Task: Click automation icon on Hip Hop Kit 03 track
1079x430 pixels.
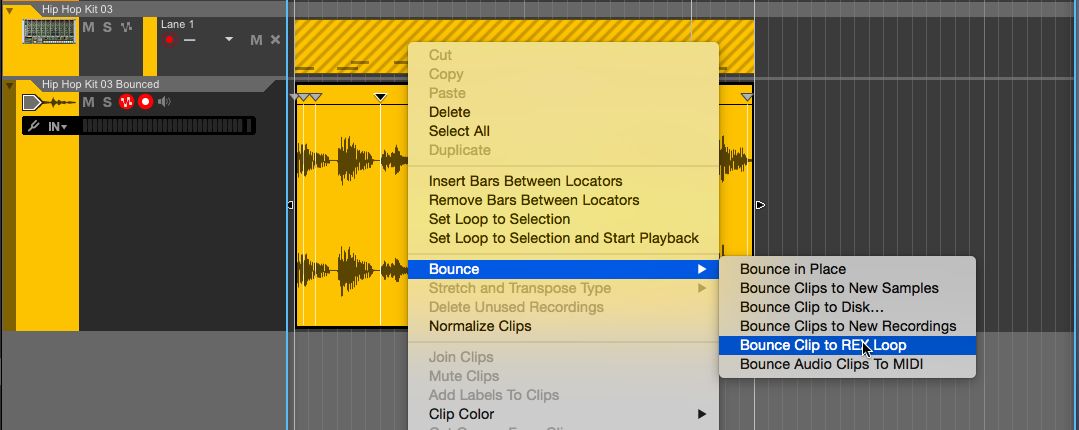Action: 126,27
